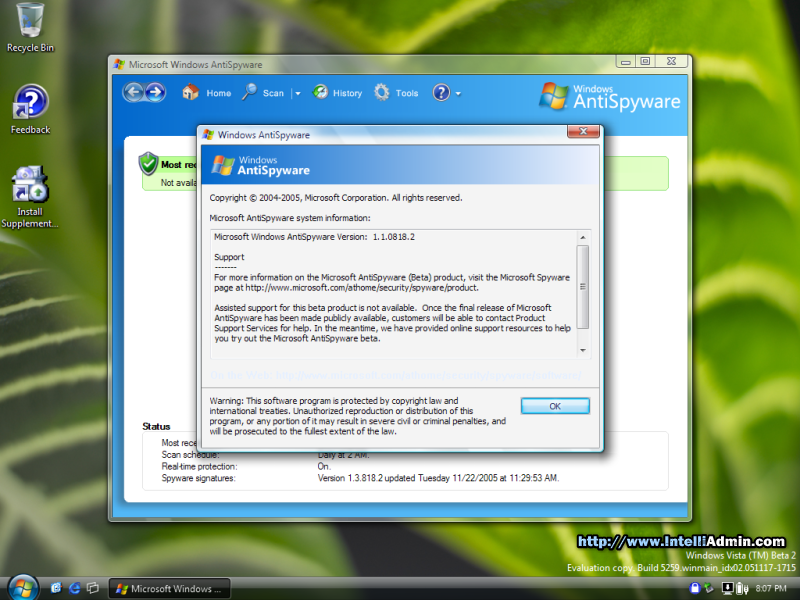Go to Home via the house icon
Screen dimensions: 800x600
pos(190,92)
